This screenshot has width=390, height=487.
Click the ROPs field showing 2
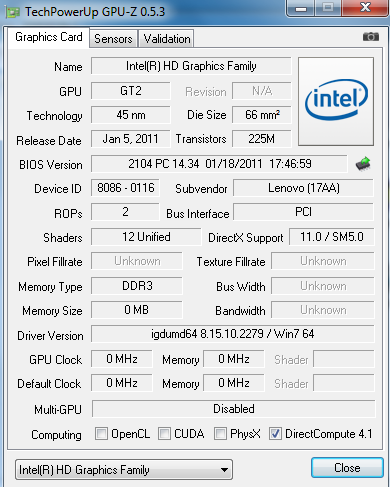coord(125,212)
